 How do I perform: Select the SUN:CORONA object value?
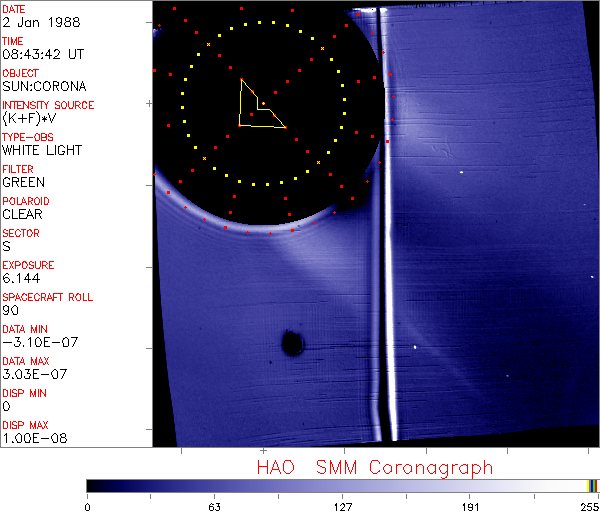pos(44,87)
